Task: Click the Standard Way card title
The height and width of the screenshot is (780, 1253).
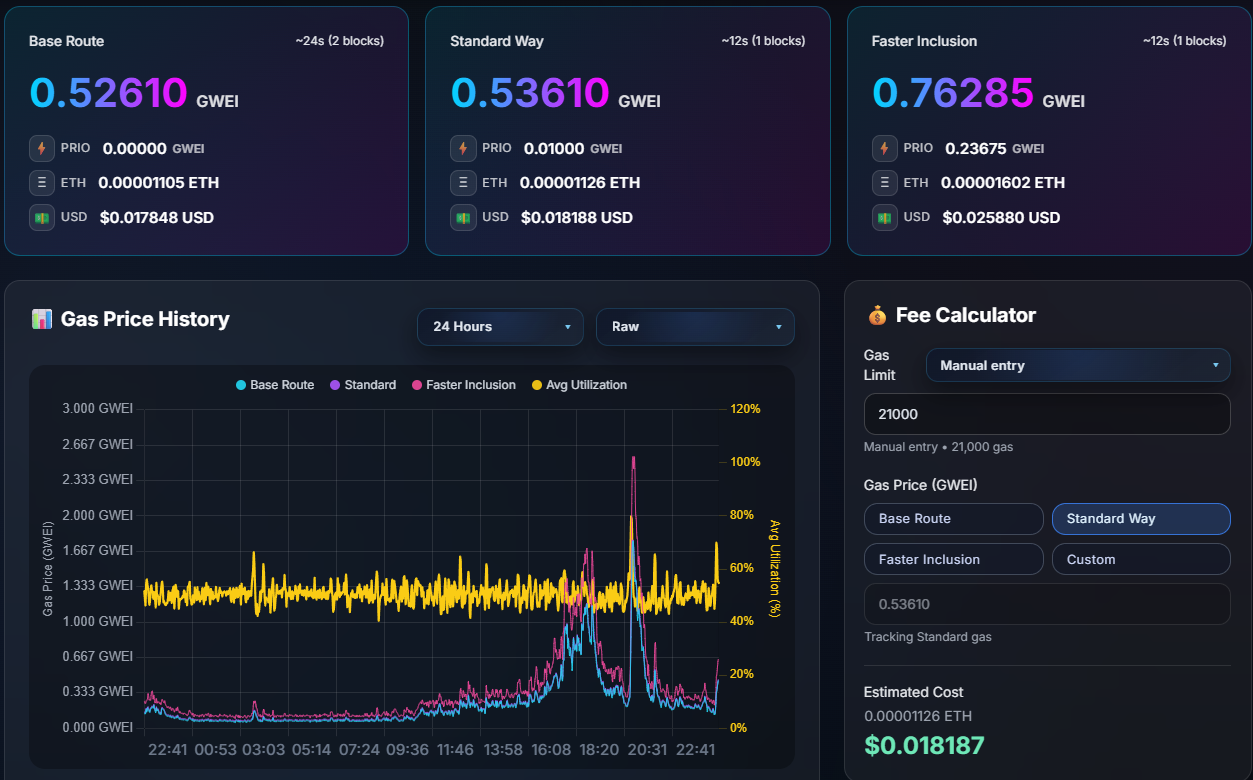Action: (497, 41)
